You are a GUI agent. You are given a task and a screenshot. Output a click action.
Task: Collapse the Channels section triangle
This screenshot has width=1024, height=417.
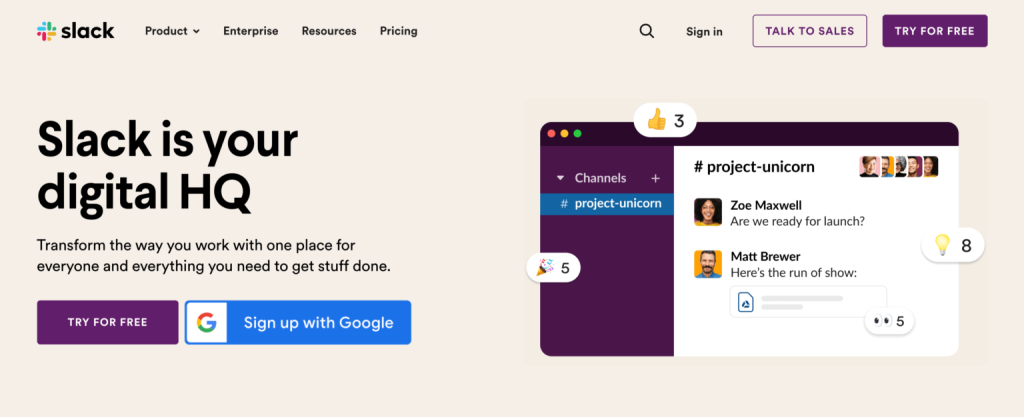point(560,178)
